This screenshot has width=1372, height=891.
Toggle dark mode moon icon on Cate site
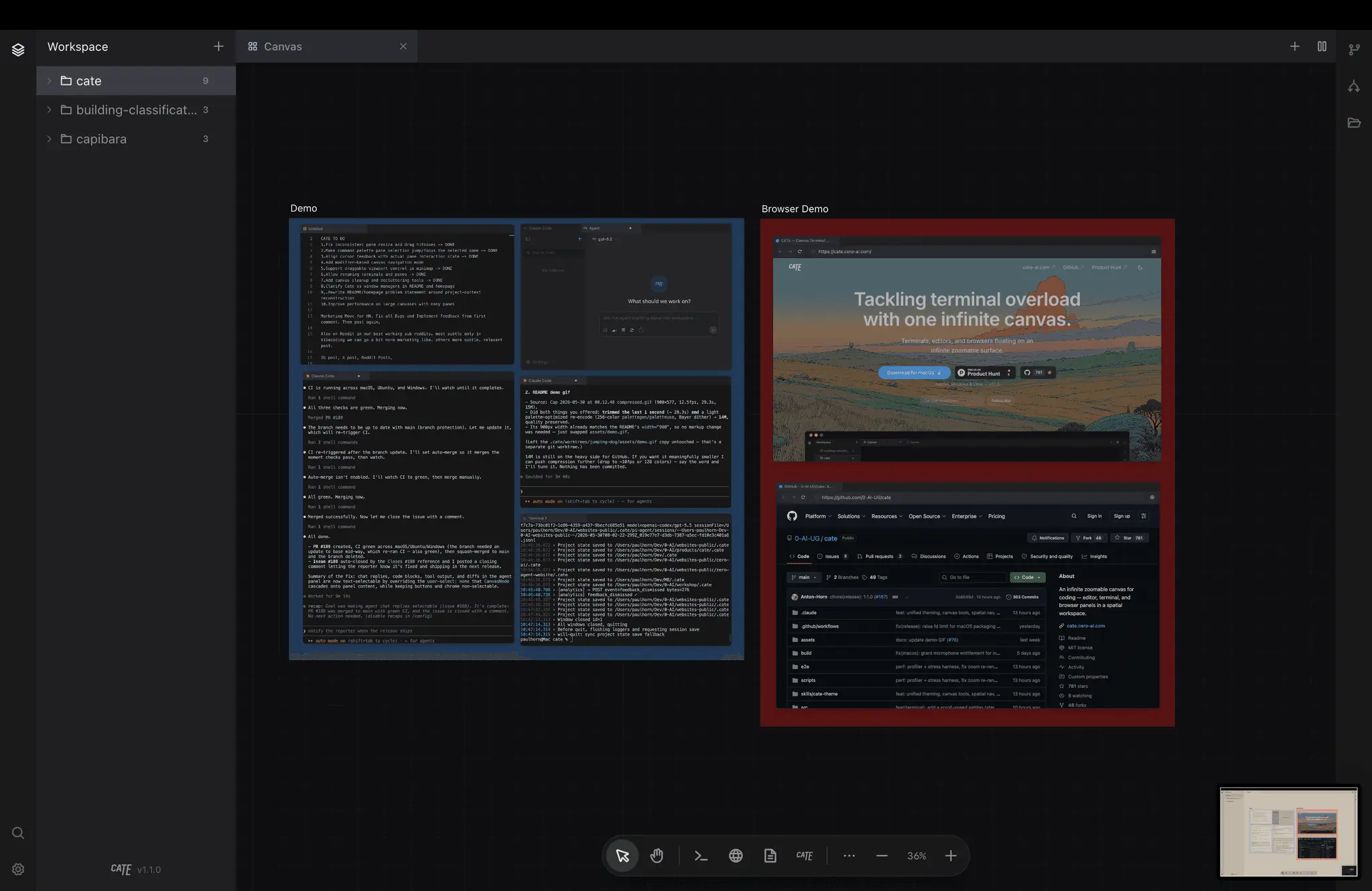pos(1140,267)
